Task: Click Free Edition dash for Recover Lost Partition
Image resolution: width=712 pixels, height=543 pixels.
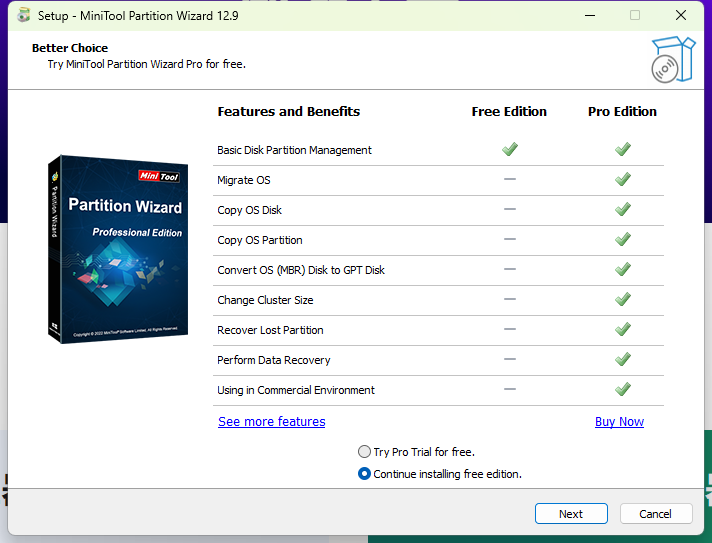Action: (x=510, y=329)
